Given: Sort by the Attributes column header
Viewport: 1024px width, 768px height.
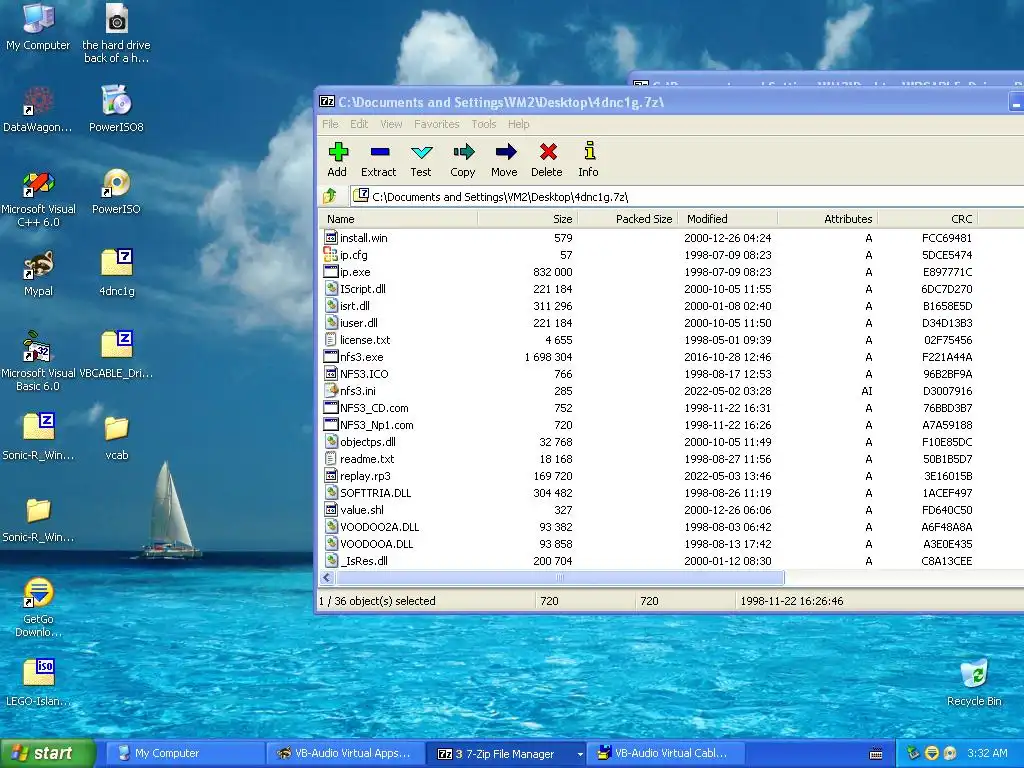Looking at the screenshot, I should [827, 219].
